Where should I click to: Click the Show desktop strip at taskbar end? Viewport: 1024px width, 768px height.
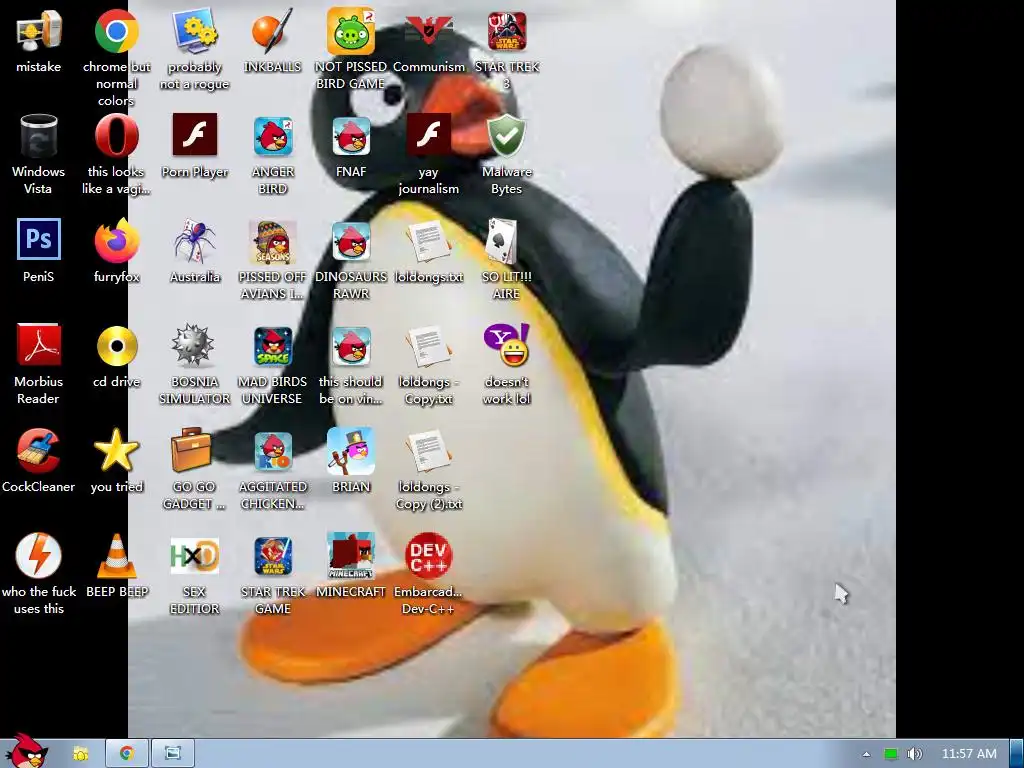pos(1017,754)
